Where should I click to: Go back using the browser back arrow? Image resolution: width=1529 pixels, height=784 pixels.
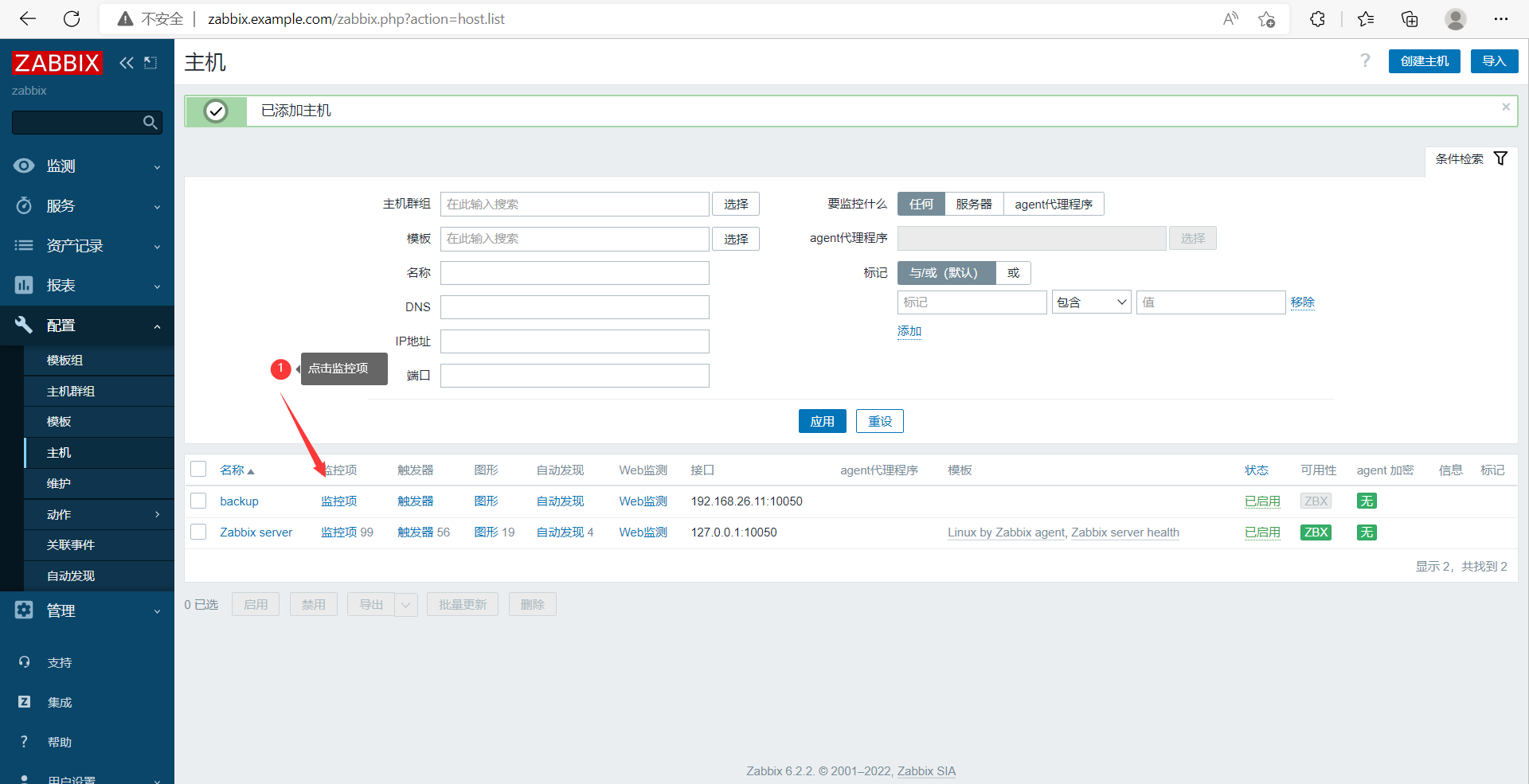pos(28,19)
